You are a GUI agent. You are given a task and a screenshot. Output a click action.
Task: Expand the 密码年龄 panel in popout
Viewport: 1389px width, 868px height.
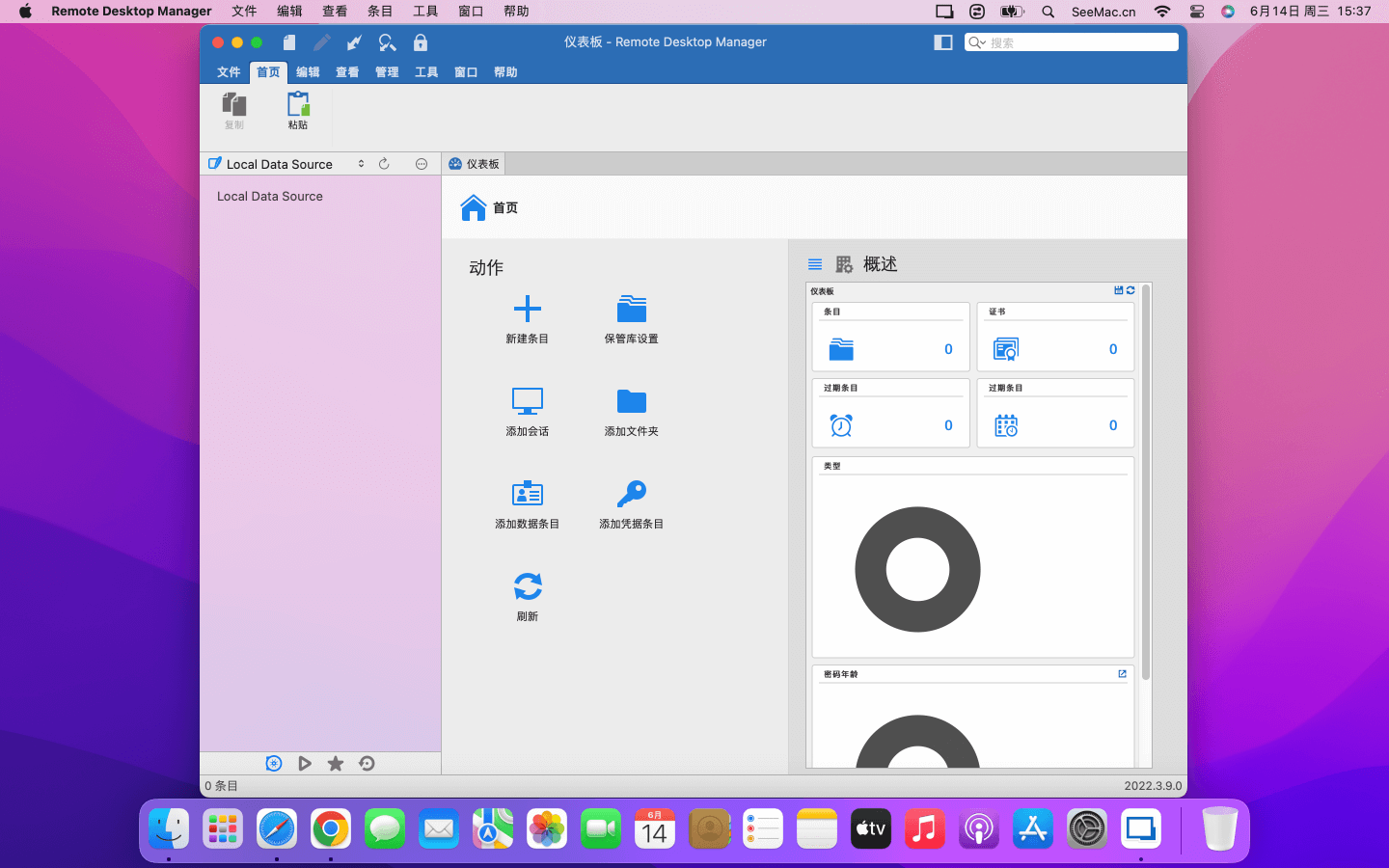click(x=1122, y=674)
